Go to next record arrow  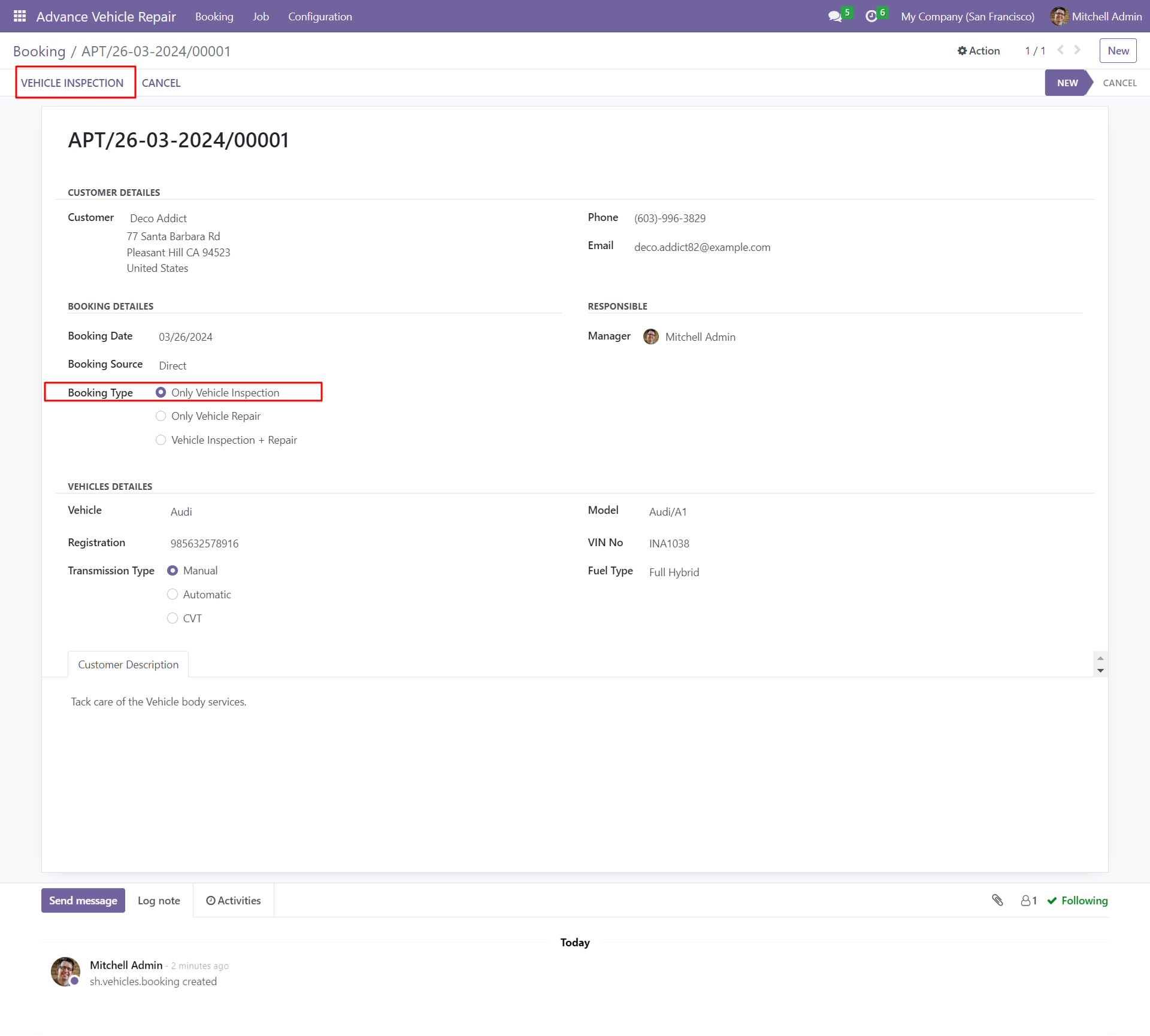click(1078, 50)
